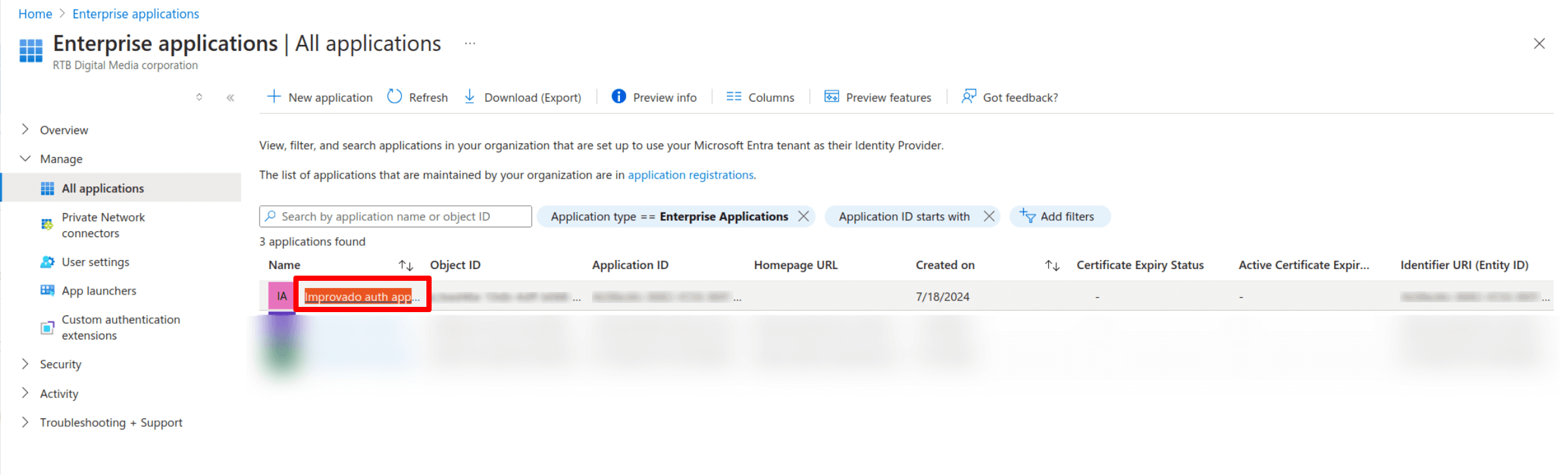Open Preview info
Screen dimensions: 1568x475
point(654,97)
